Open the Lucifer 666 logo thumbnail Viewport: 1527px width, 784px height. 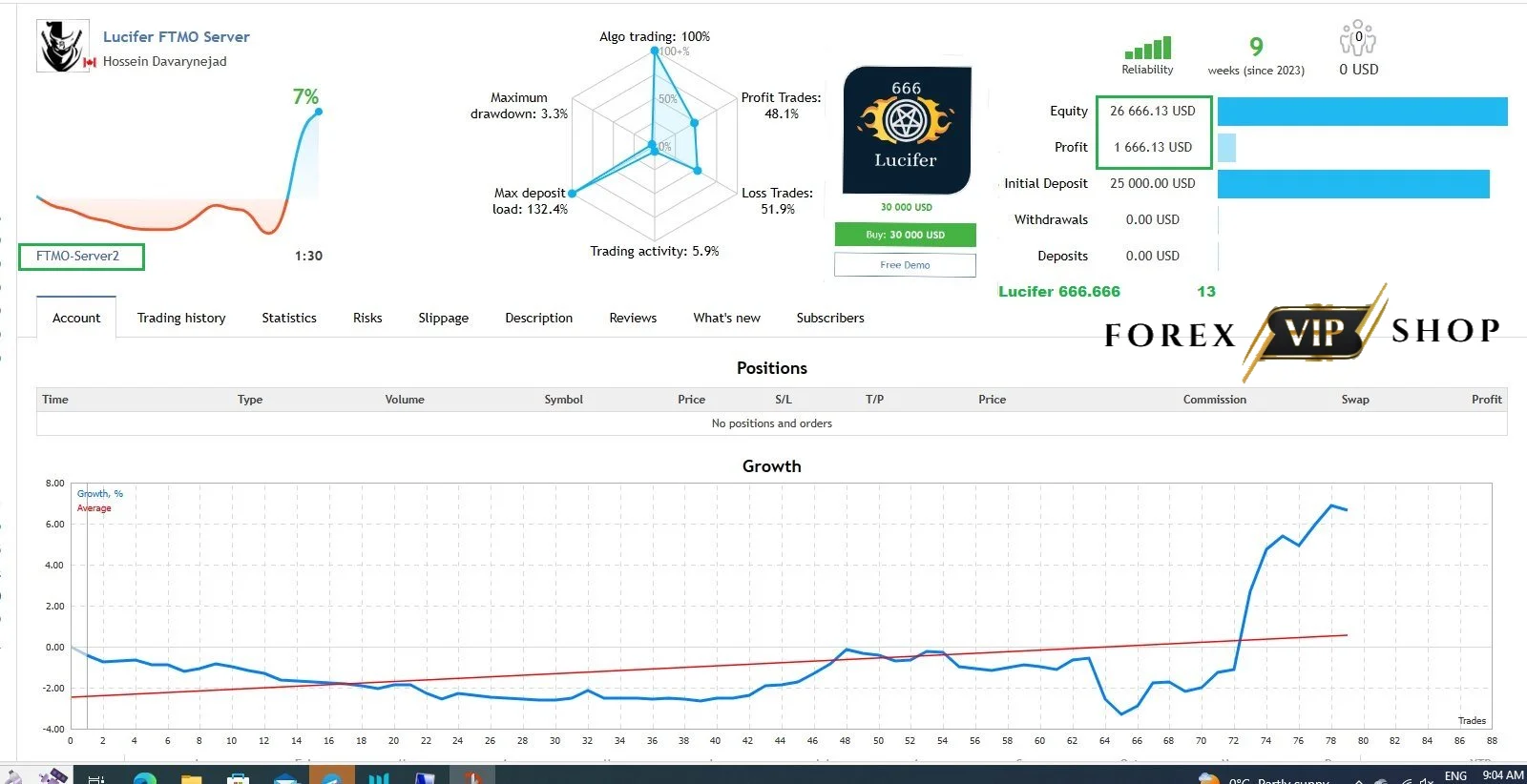(x=906, y=131)
